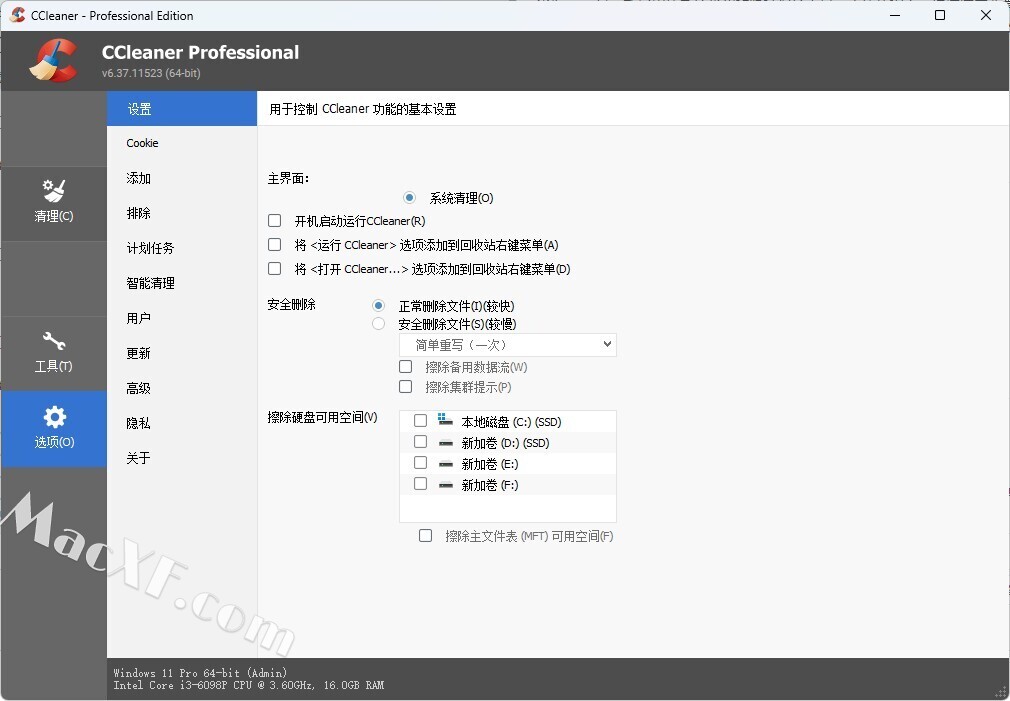
Task: Toggle 擦除集群提示(P) checkbox
Action: [405, 387]
